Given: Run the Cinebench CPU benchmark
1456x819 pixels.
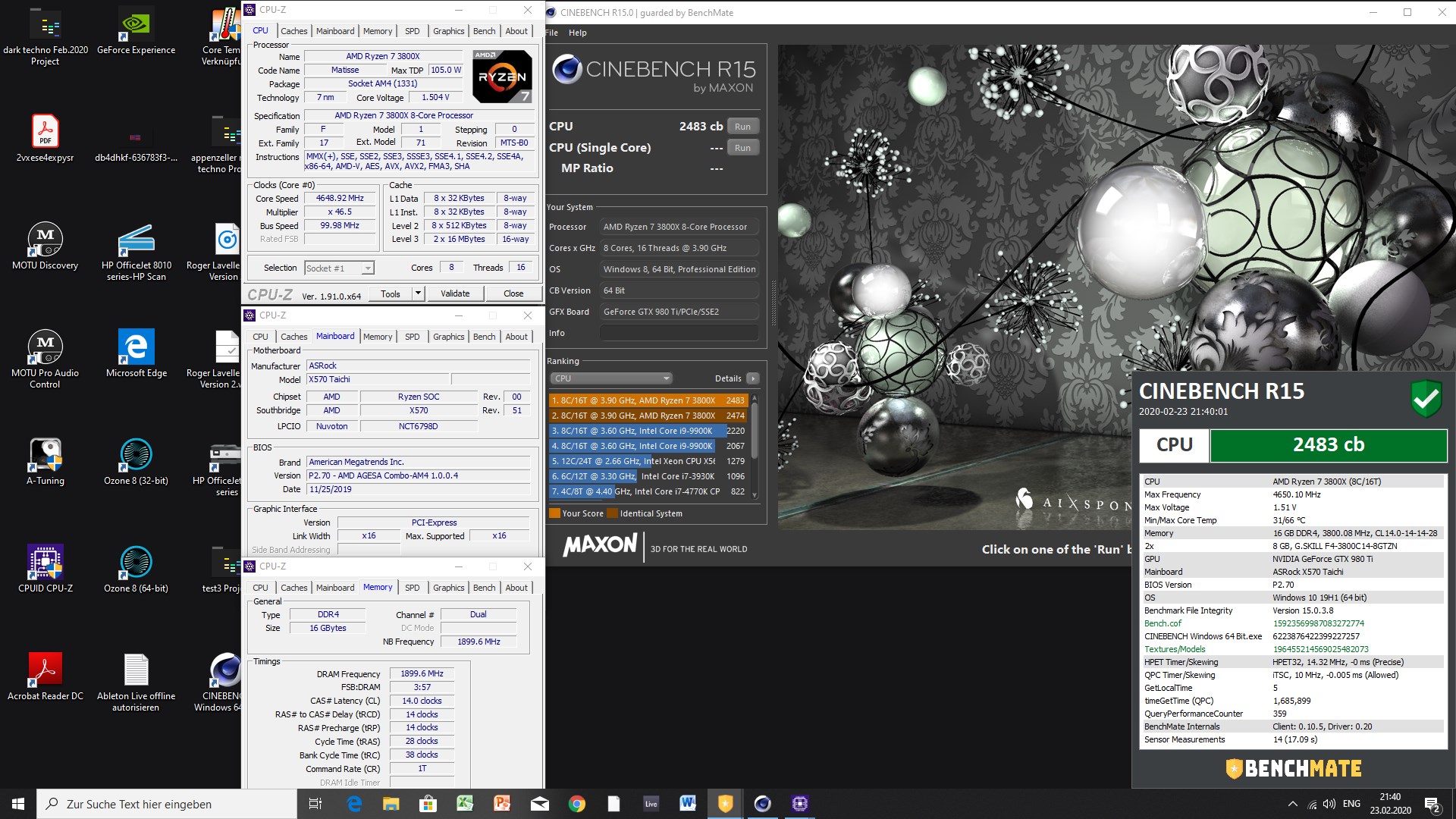Looking at the screenshot, I should point(742,127).
